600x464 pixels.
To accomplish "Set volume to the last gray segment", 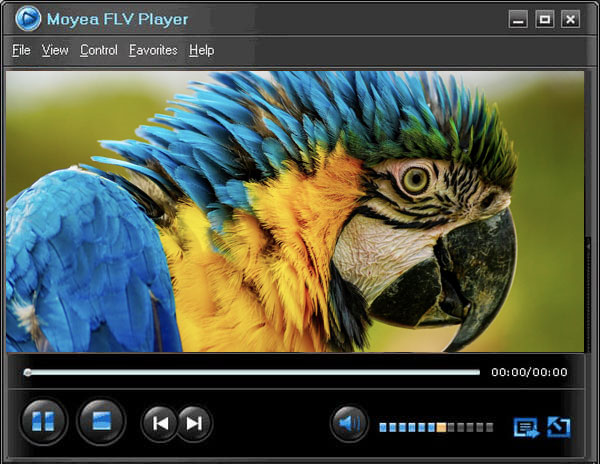I will pyautogui.click(x=488, y=427).
